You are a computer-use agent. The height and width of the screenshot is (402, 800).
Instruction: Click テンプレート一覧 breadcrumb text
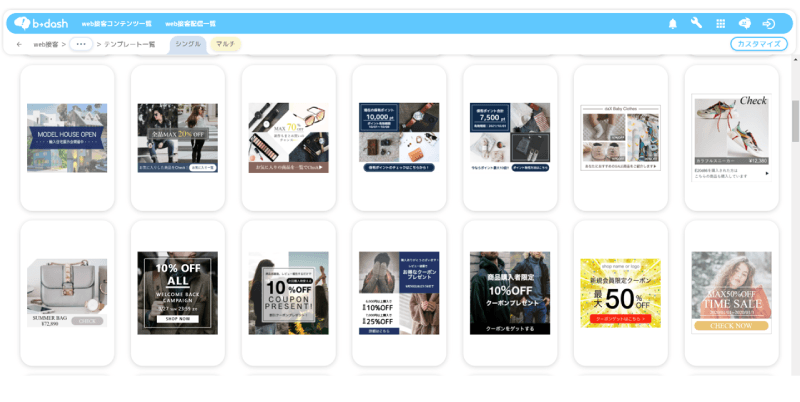(130, 44)
